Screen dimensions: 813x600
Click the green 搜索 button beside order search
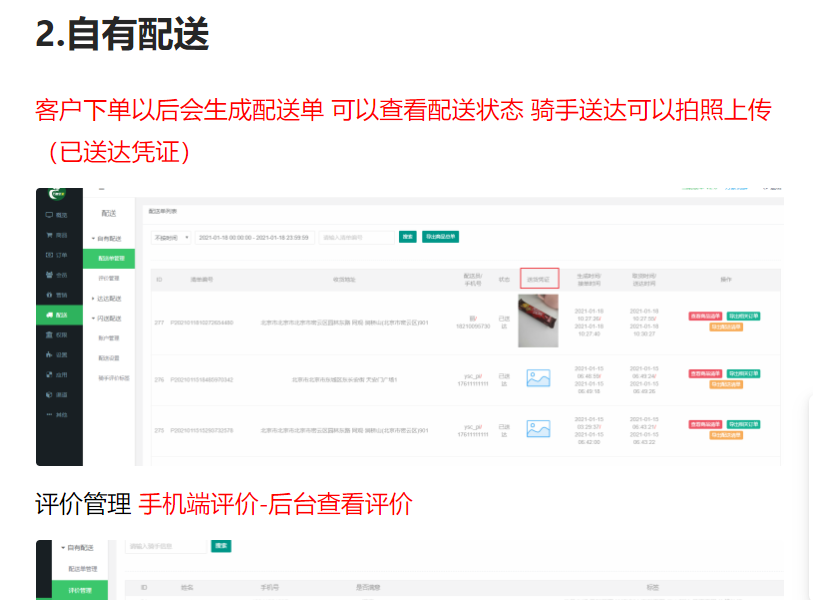point(407,237)
